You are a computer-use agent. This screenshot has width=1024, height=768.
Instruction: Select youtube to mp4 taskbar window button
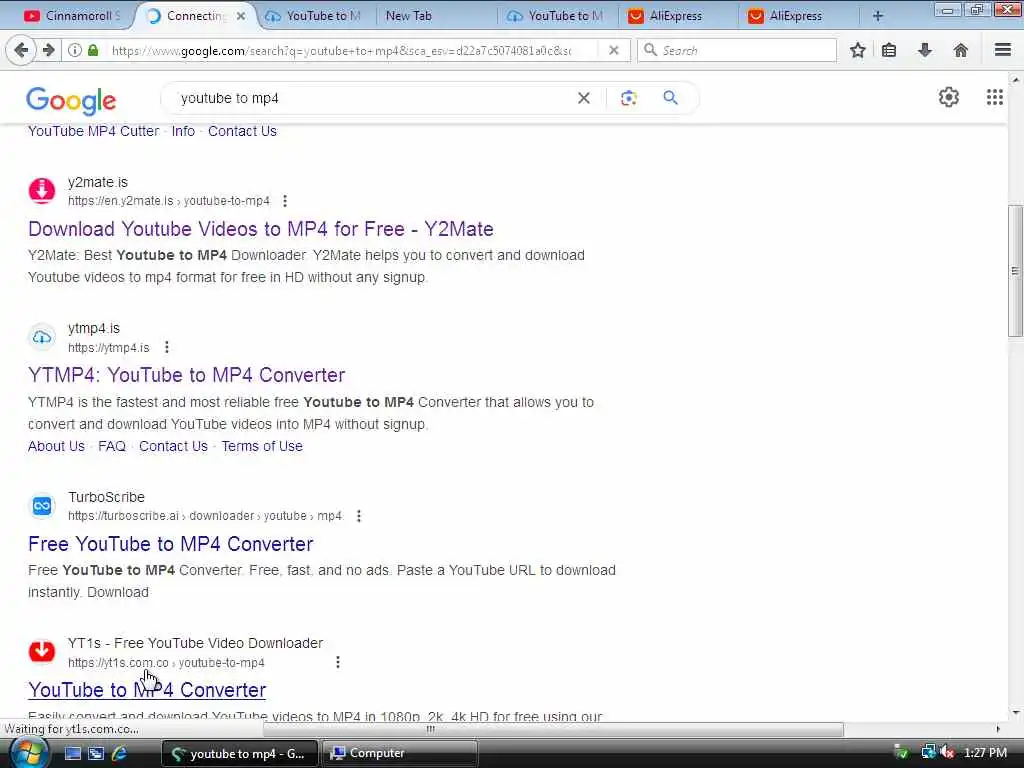239,754
